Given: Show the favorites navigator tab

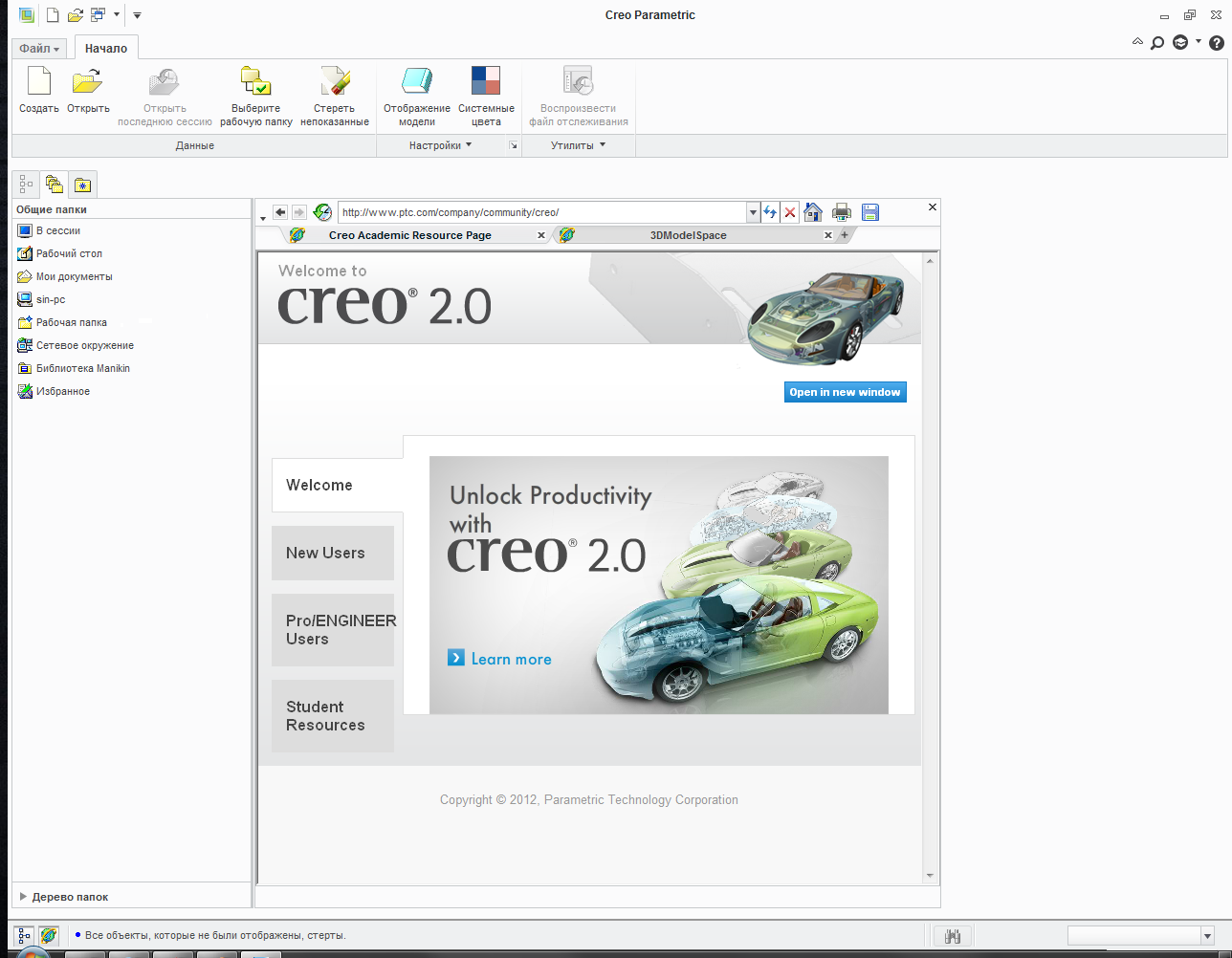Looking at the screenshot, I should (x=83, y=185).
